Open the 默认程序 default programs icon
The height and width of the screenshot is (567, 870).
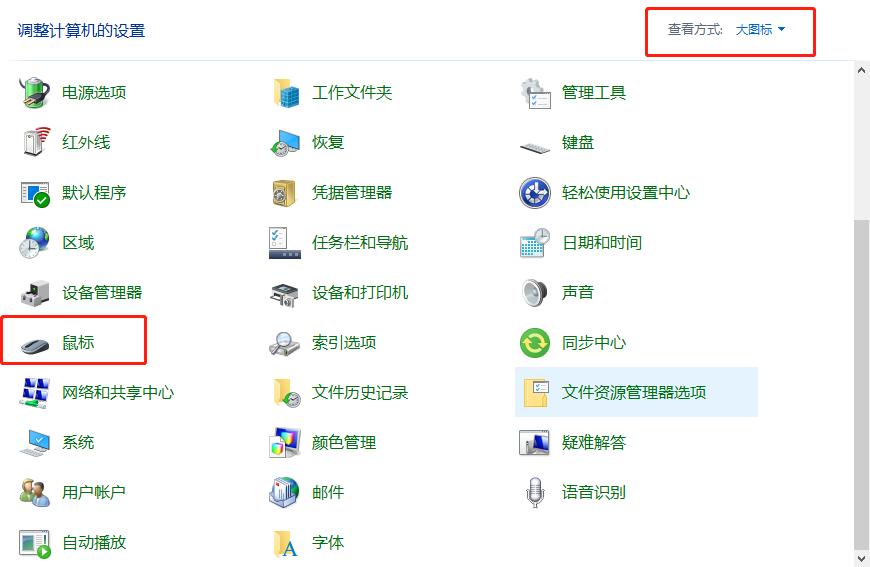point(35,193)
